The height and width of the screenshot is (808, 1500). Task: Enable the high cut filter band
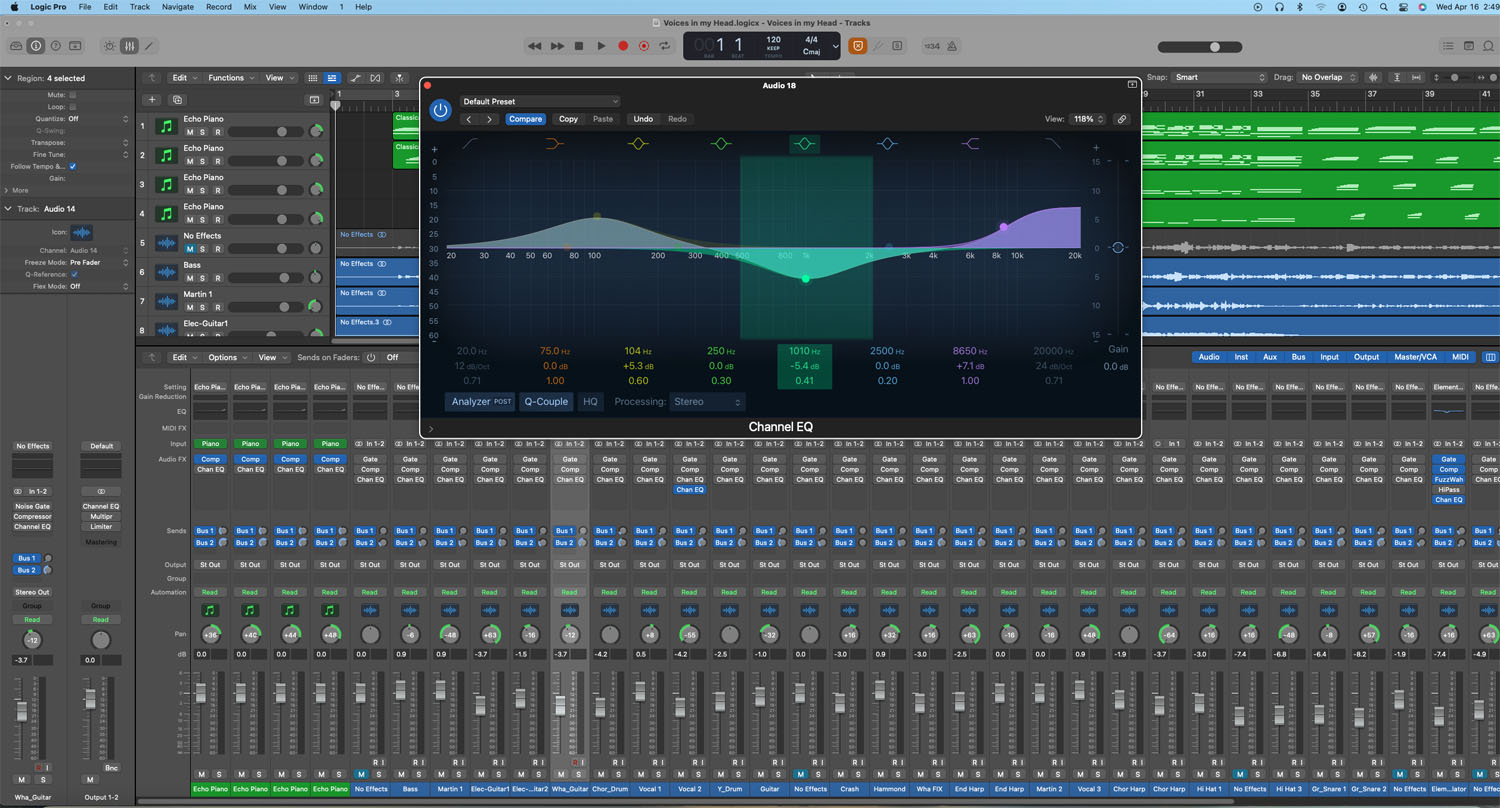point(1053,144)
